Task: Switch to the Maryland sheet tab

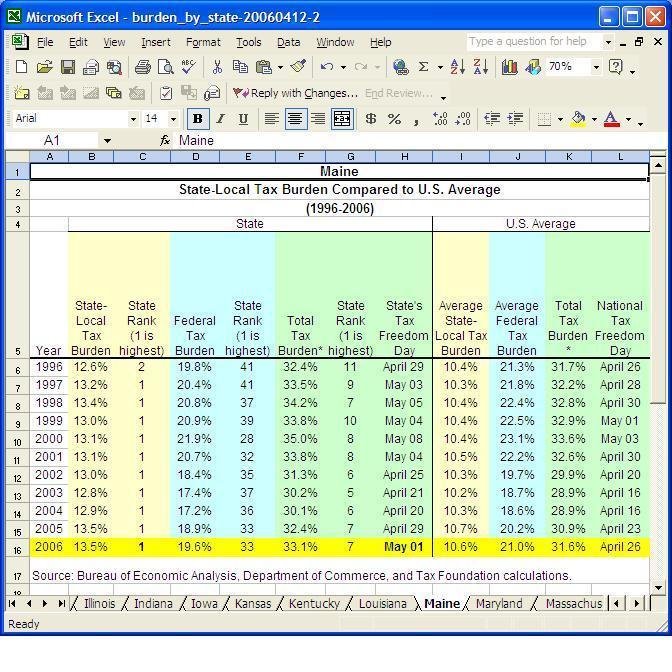Action: (499, 603)
